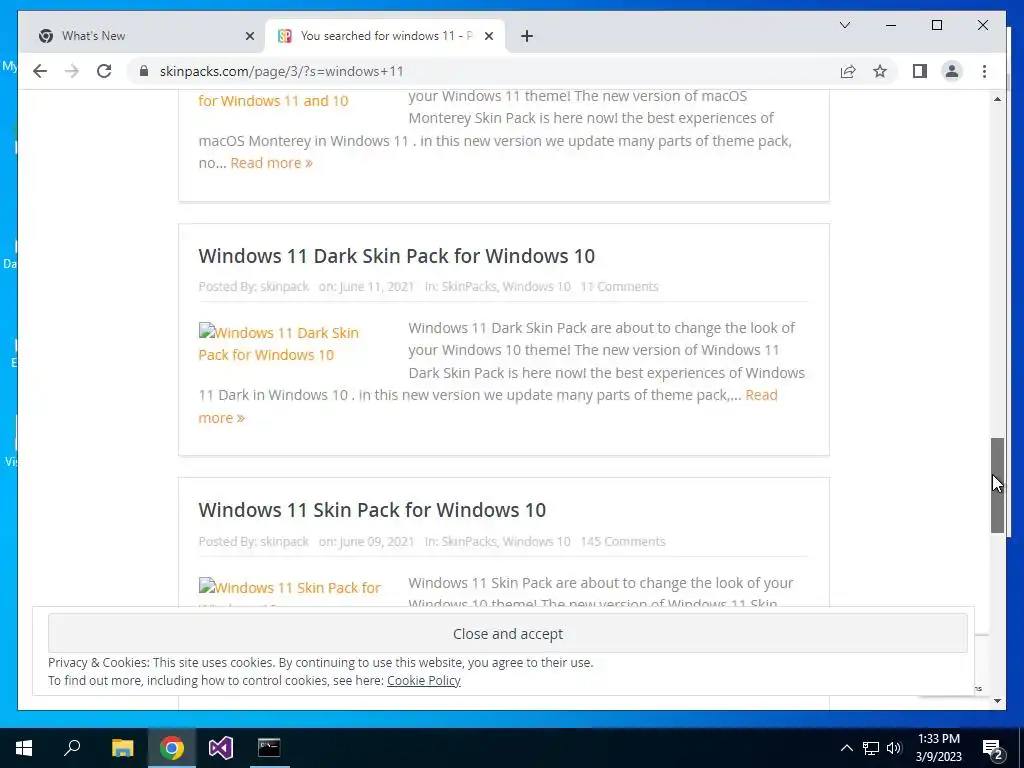Click the Chrome taskbar icon

click(172, 748)
